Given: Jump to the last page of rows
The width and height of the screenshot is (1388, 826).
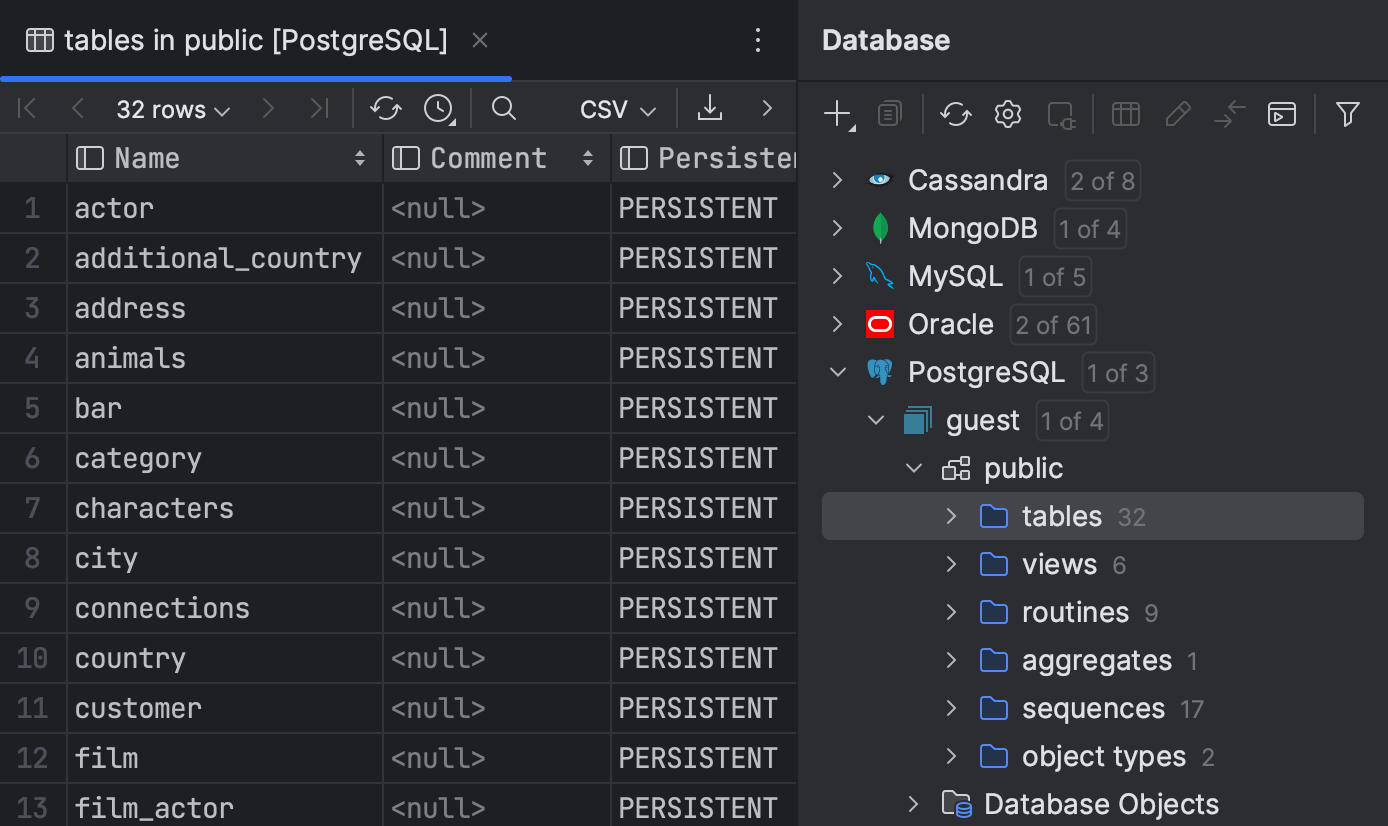Looking at the screenshot, I should 320,108.
